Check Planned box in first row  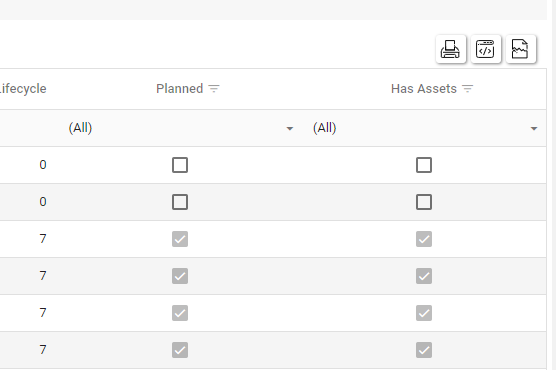coord(180,165)
